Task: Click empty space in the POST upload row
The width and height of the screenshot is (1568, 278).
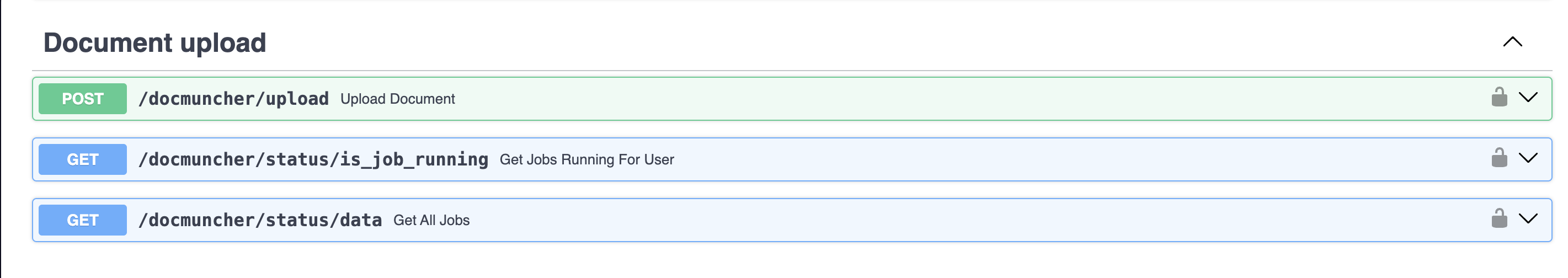Action: pos(913,99)
